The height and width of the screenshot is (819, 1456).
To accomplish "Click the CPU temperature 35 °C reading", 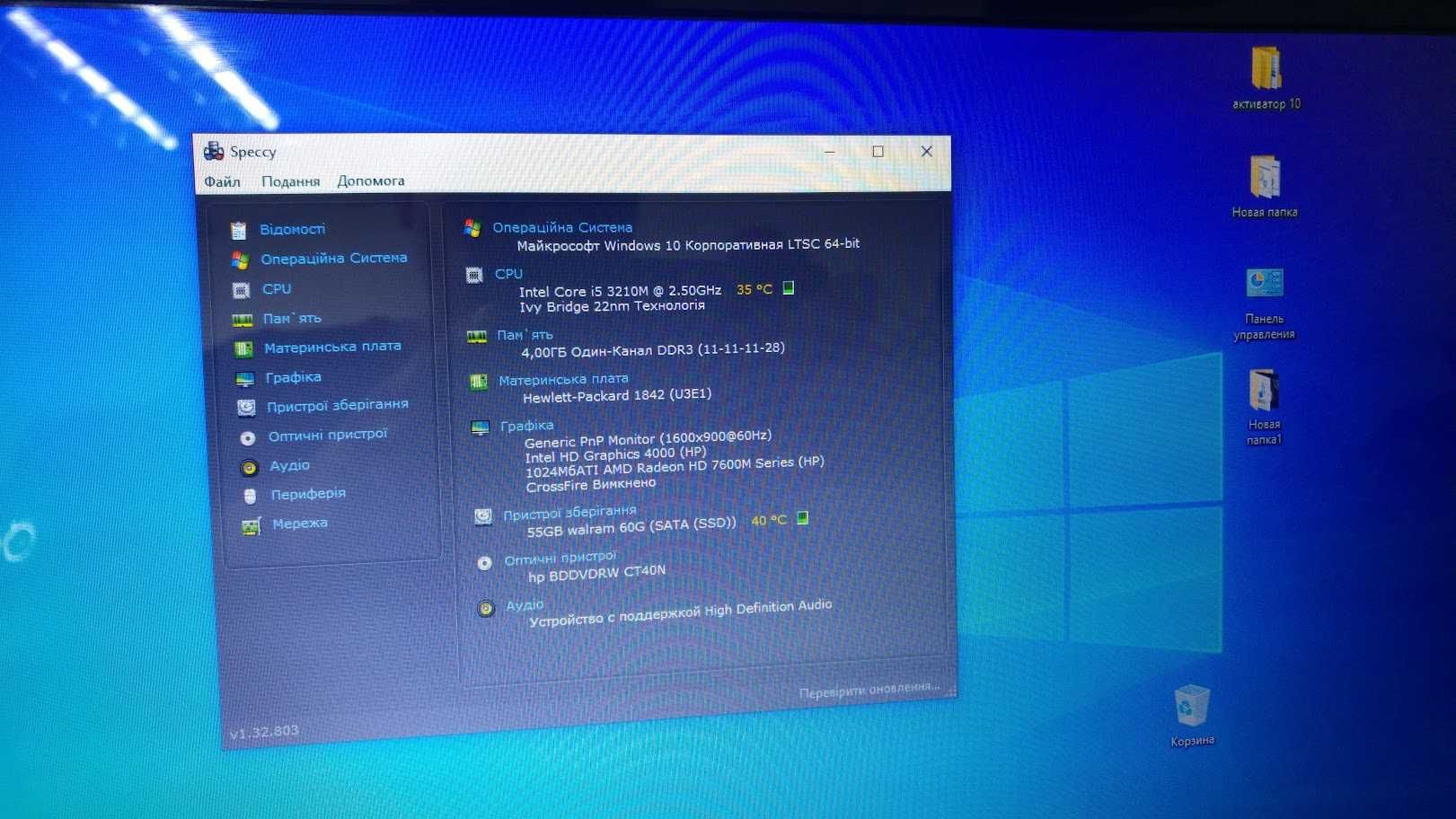I will click(754, 289).
